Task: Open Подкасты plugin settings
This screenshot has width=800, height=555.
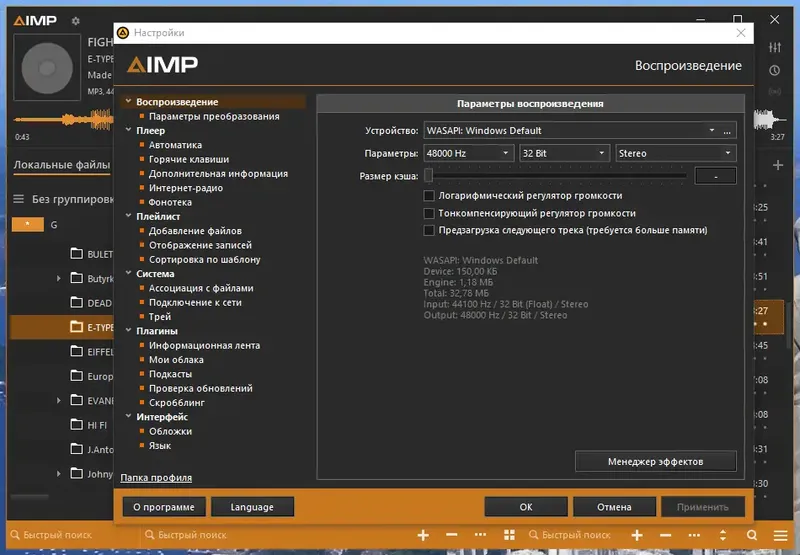Action: (x=170, y=374)
